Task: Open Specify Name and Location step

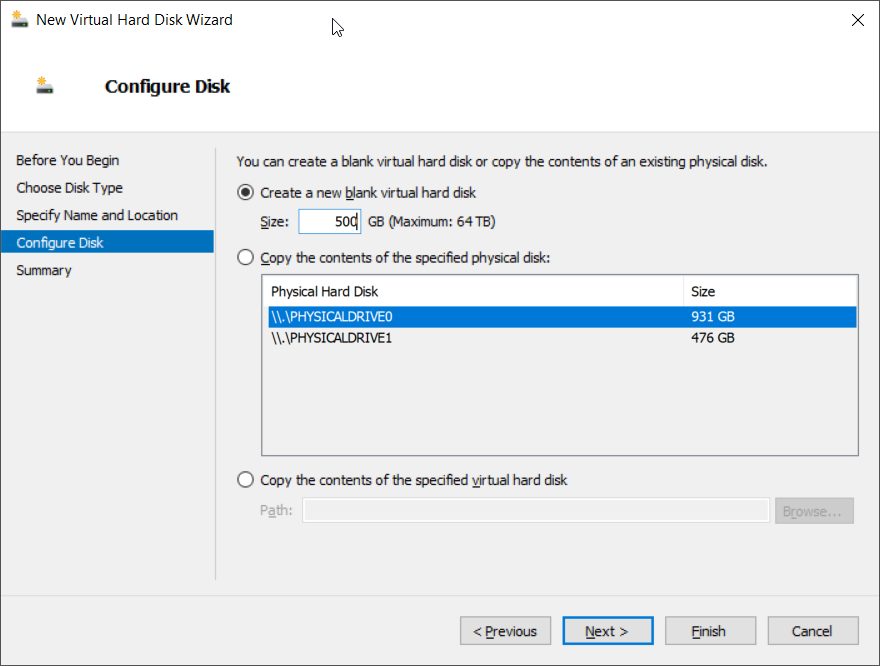Action: tap(97, 215)
